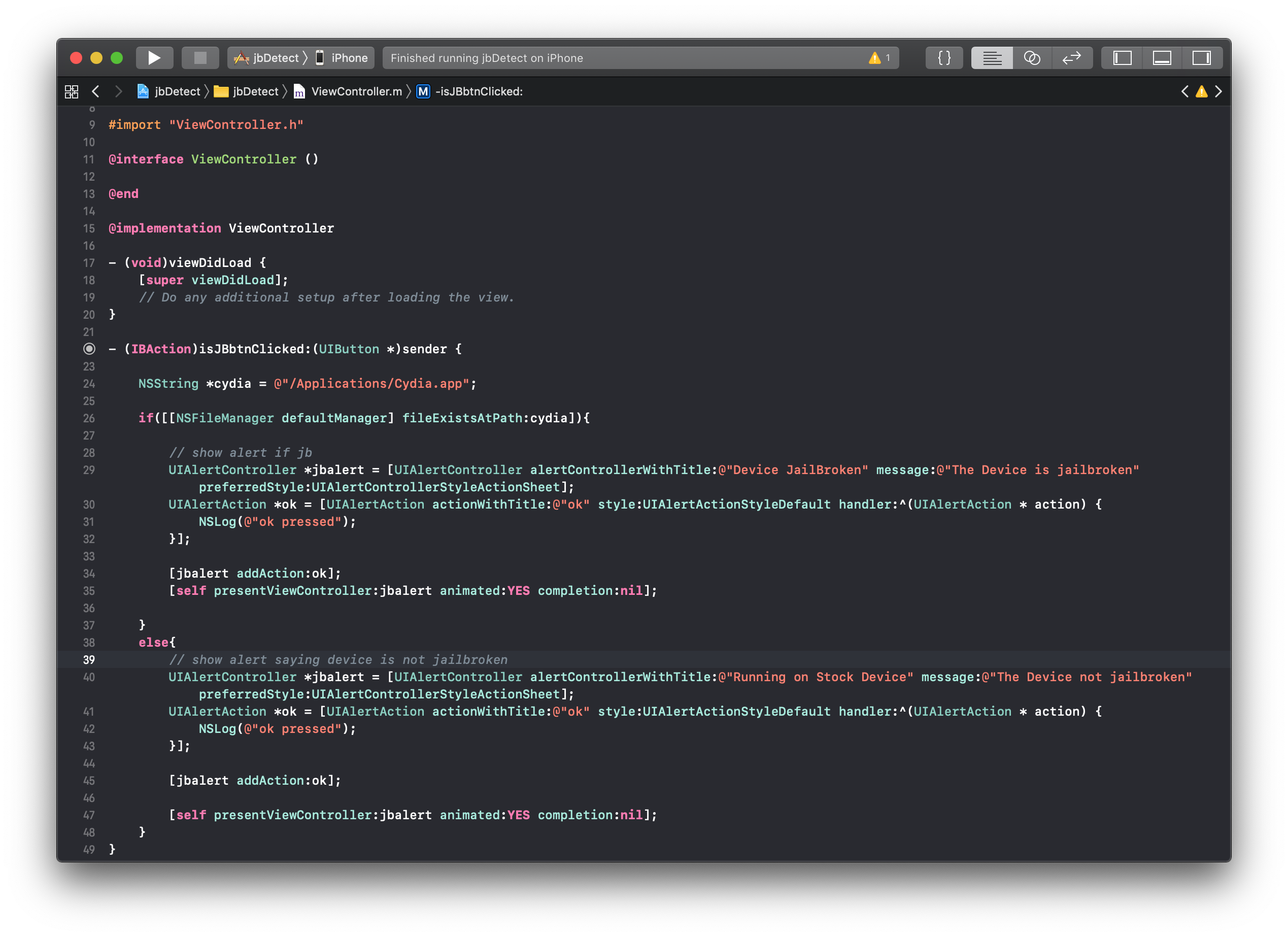Choose iPhone run destination
Screen dimensions: 1288x937
tap(342, 58)
